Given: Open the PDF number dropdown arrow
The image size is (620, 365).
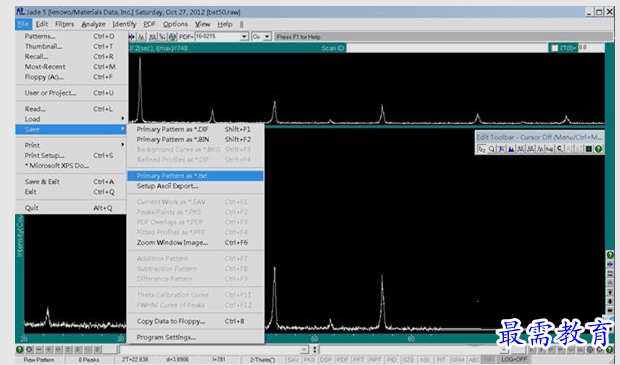Looking at the screenshot, I should [x=244, y=37].
